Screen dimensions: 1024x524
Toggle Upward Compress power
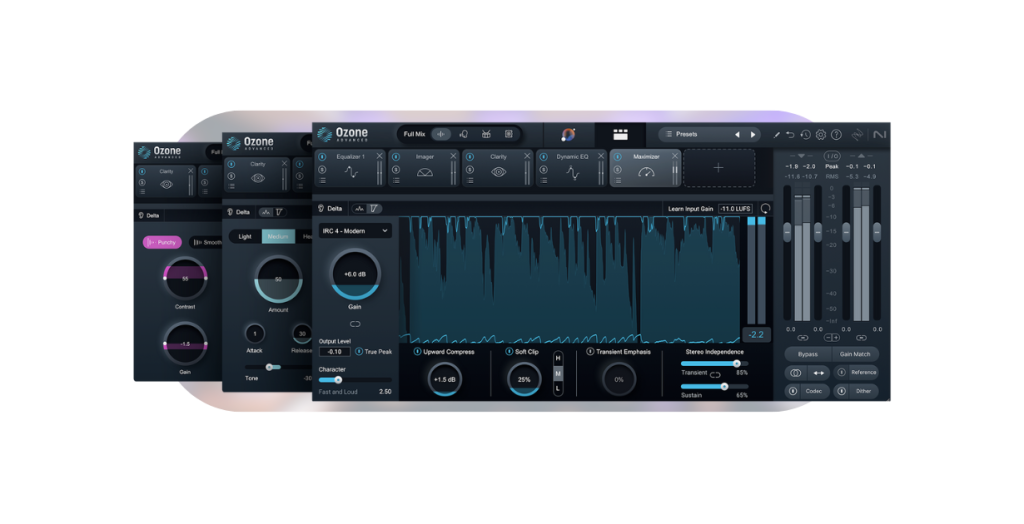[x=417, y=352]
